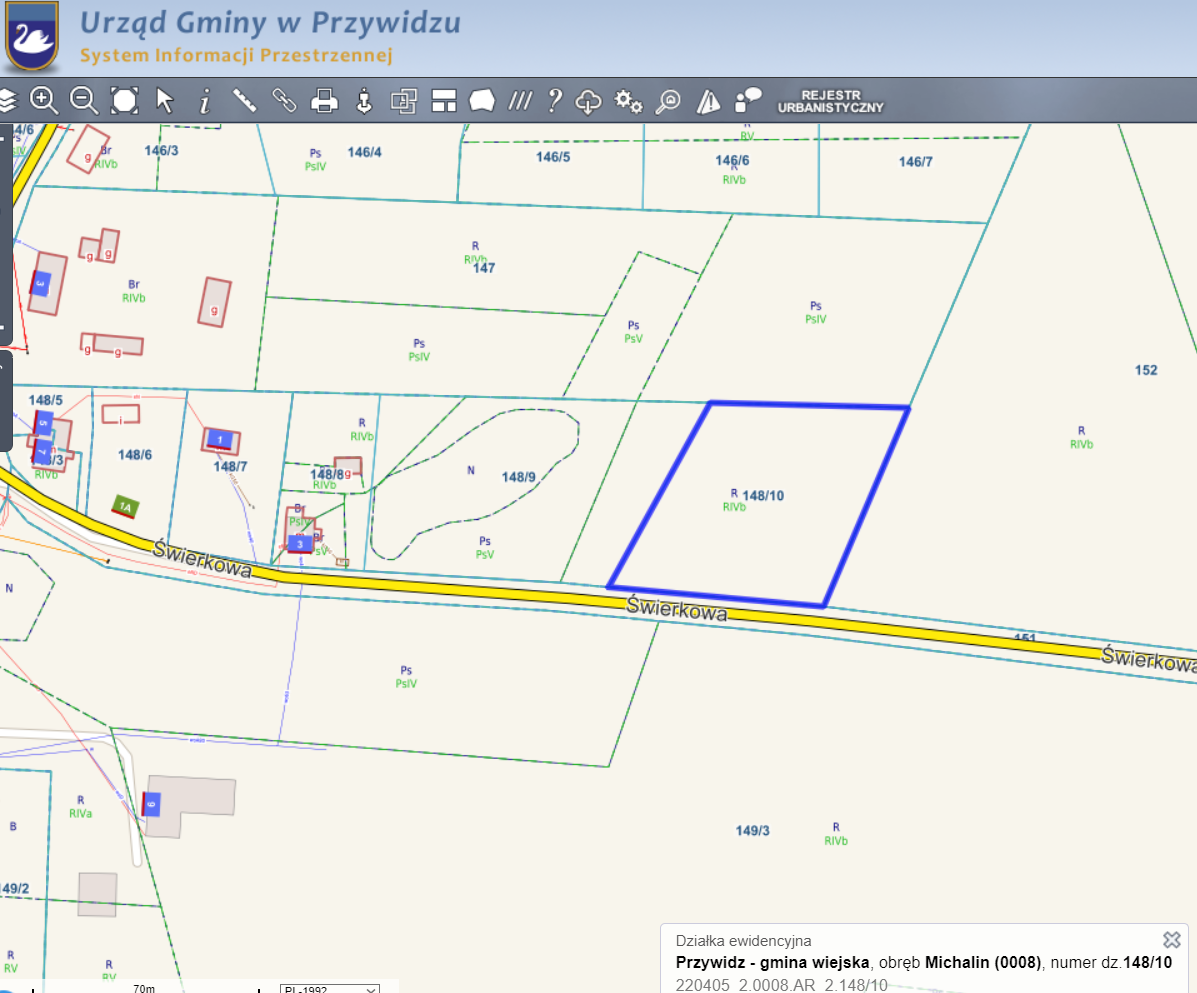Viewport: 1197px width, 993px height.
Task: Activate the arrow selection pointer tool
Action: coord(165,100)
